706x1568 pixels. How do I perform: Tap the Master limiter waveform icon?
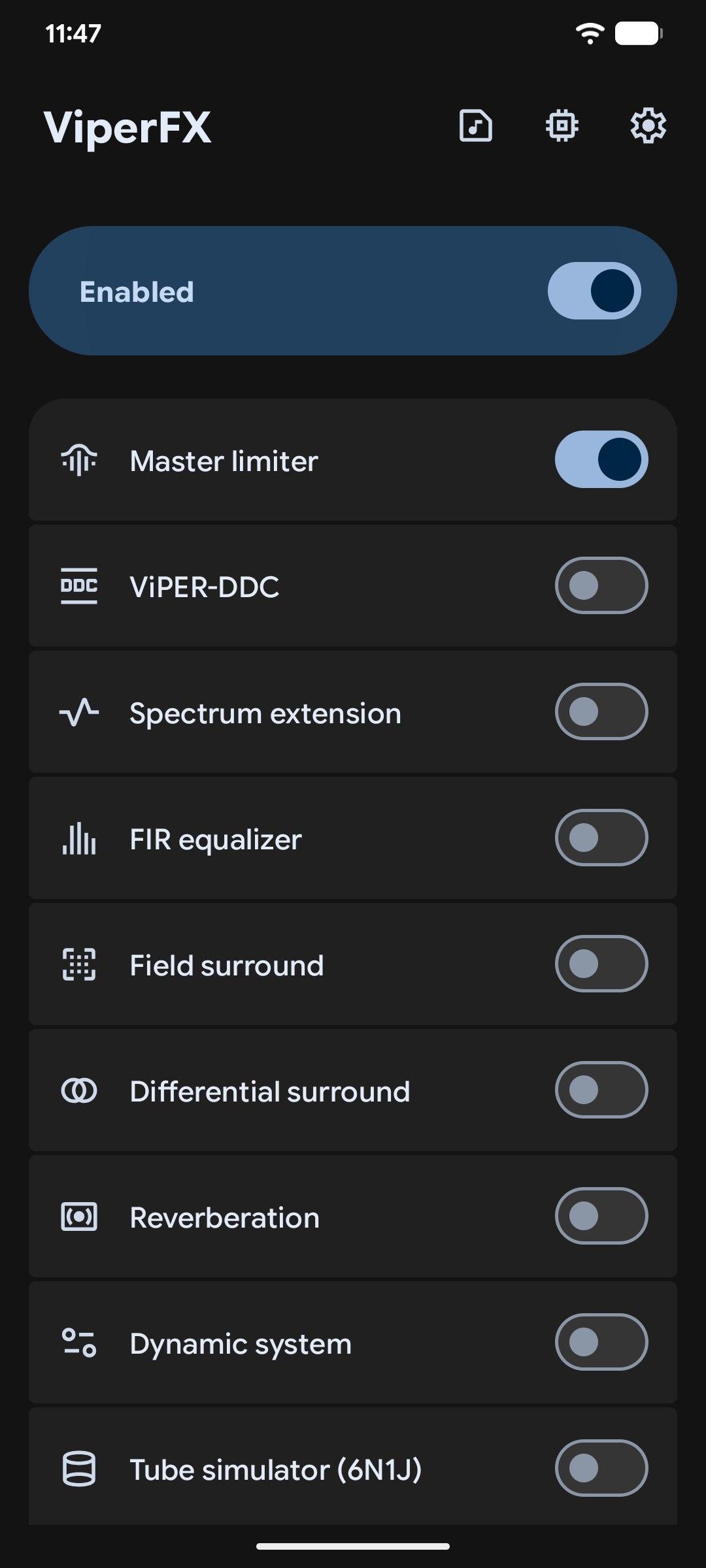pyautogui.click(x=79, y=461)
